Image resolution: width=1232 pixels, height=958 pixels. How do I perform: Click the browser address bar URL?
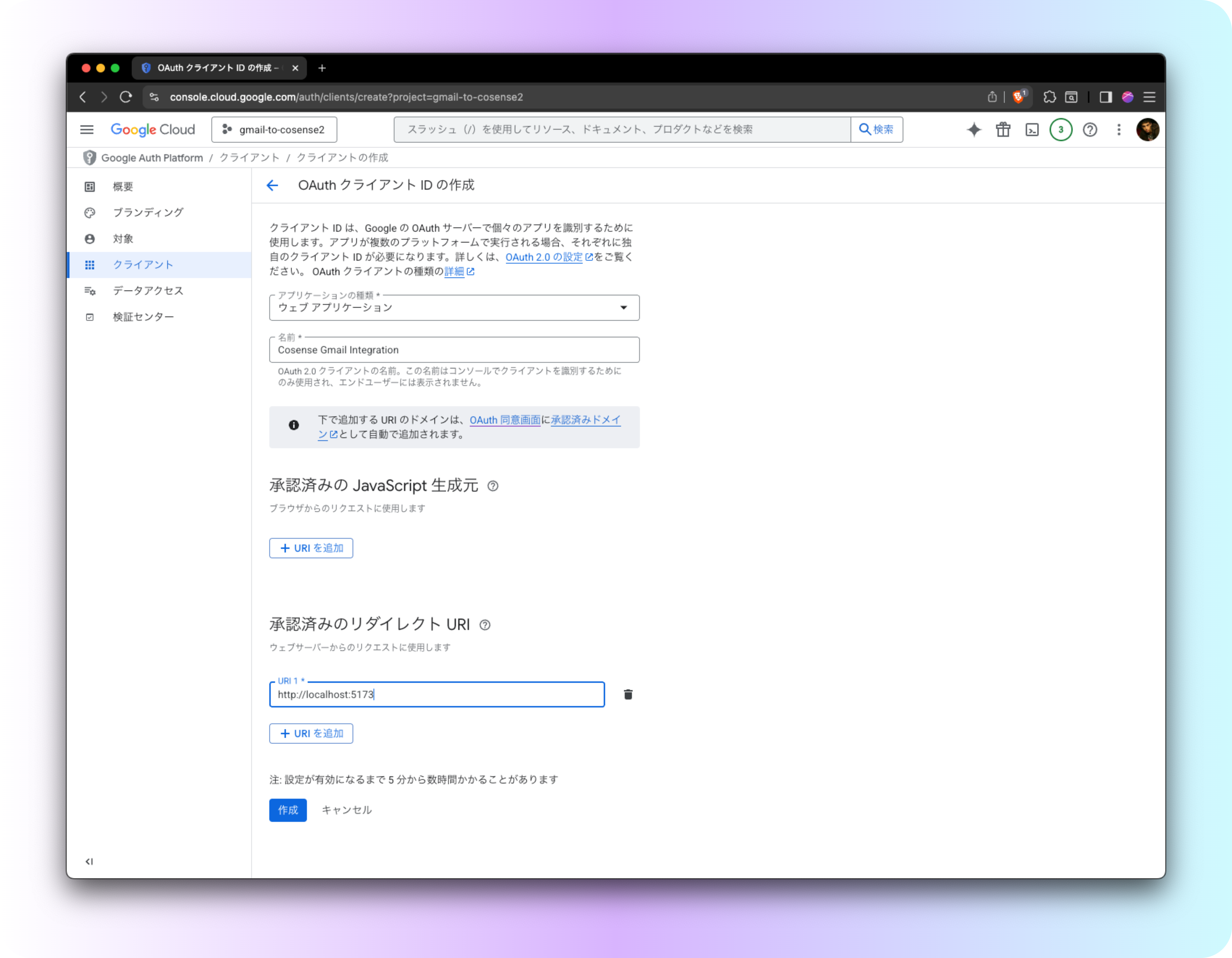click(346, 97)
